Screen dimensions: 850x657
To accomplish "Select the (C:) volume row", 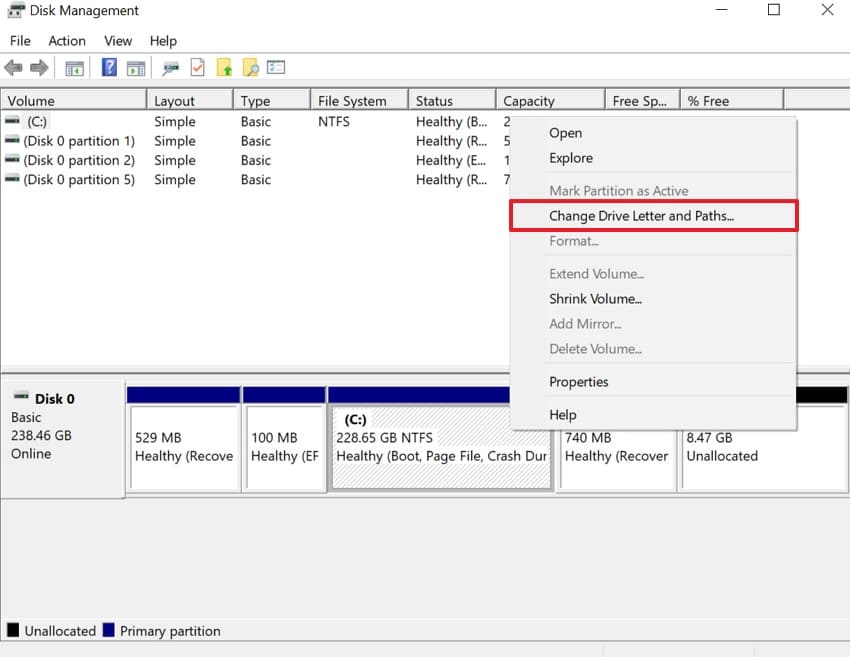I will [x=255, y=121].
